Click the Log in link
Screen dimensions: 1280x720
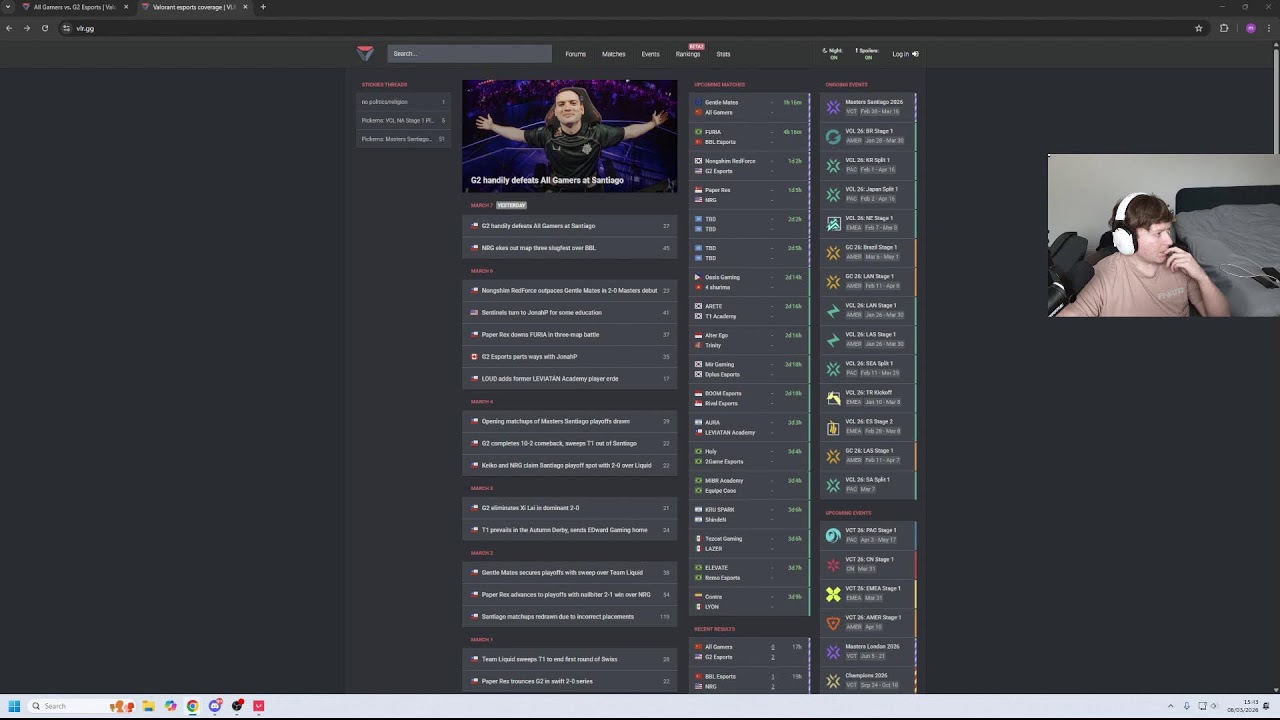pyautogui.click(x=905, y=54)
